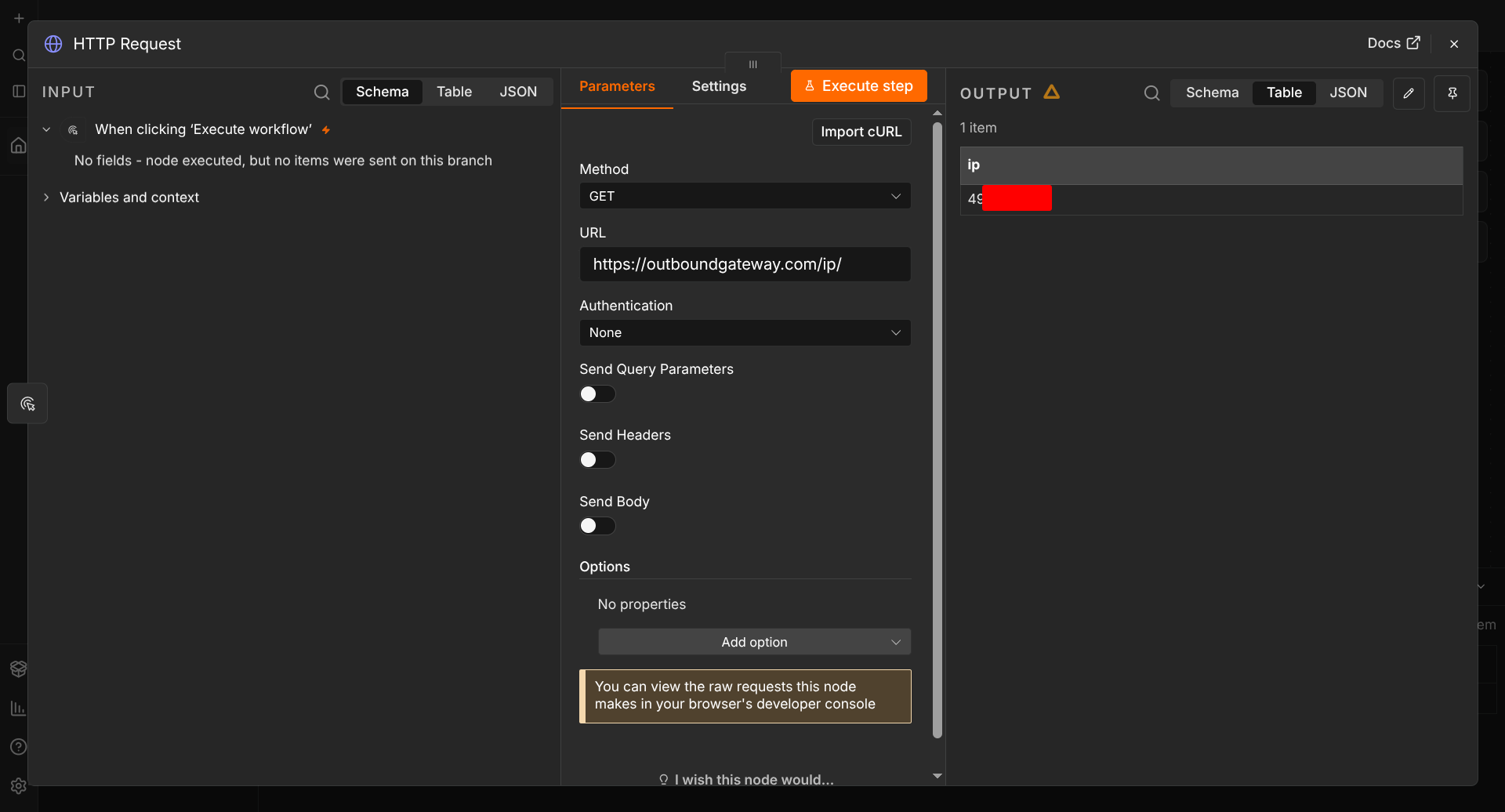Toggle Send Headers switch
Screen dimensions: 1505x812
click(597, 459)
